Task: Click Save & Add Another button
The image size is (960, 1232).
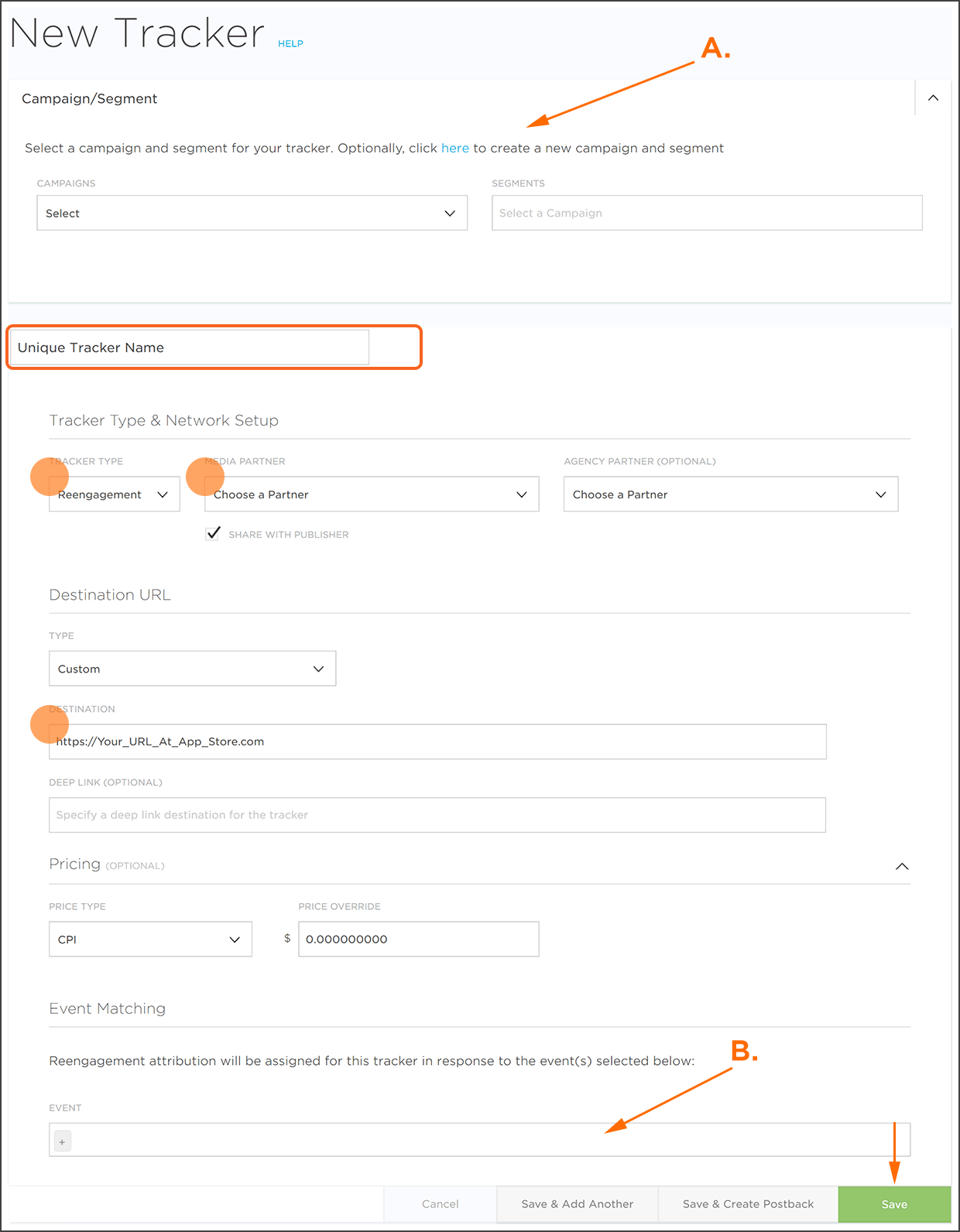Action: tap(577, 1204)
